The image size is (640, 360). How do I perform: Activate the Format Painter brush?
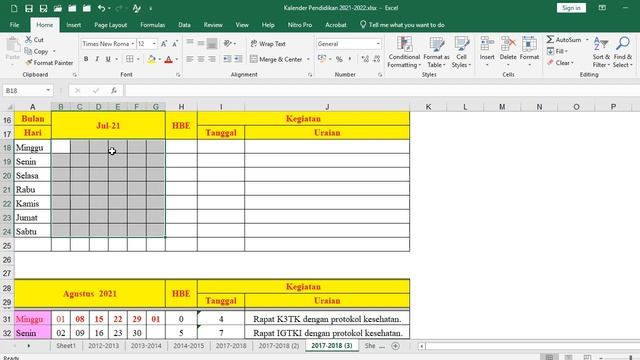click(49, 63)
